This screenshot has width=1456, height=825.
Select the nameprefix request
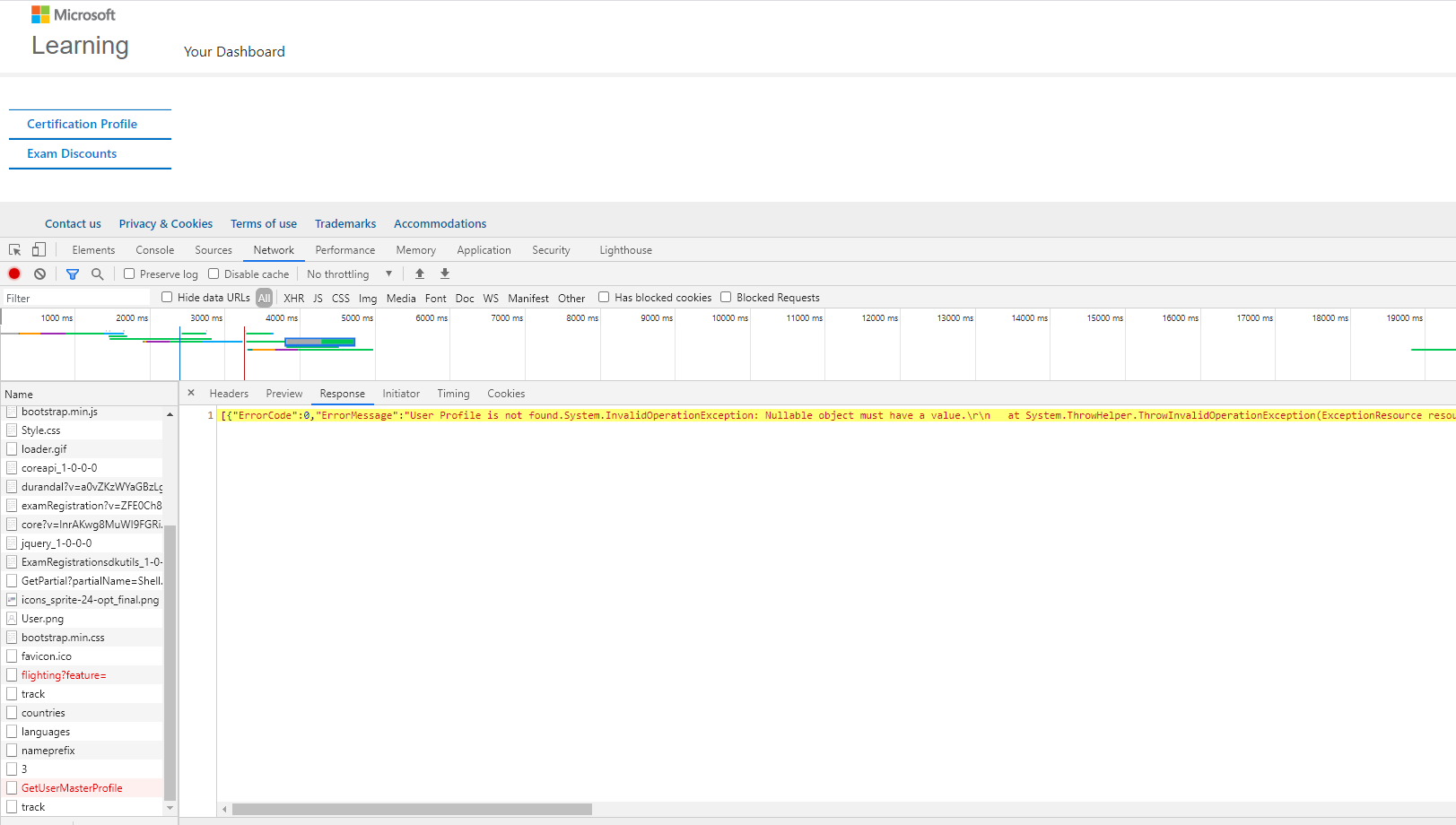coord(82,751)
